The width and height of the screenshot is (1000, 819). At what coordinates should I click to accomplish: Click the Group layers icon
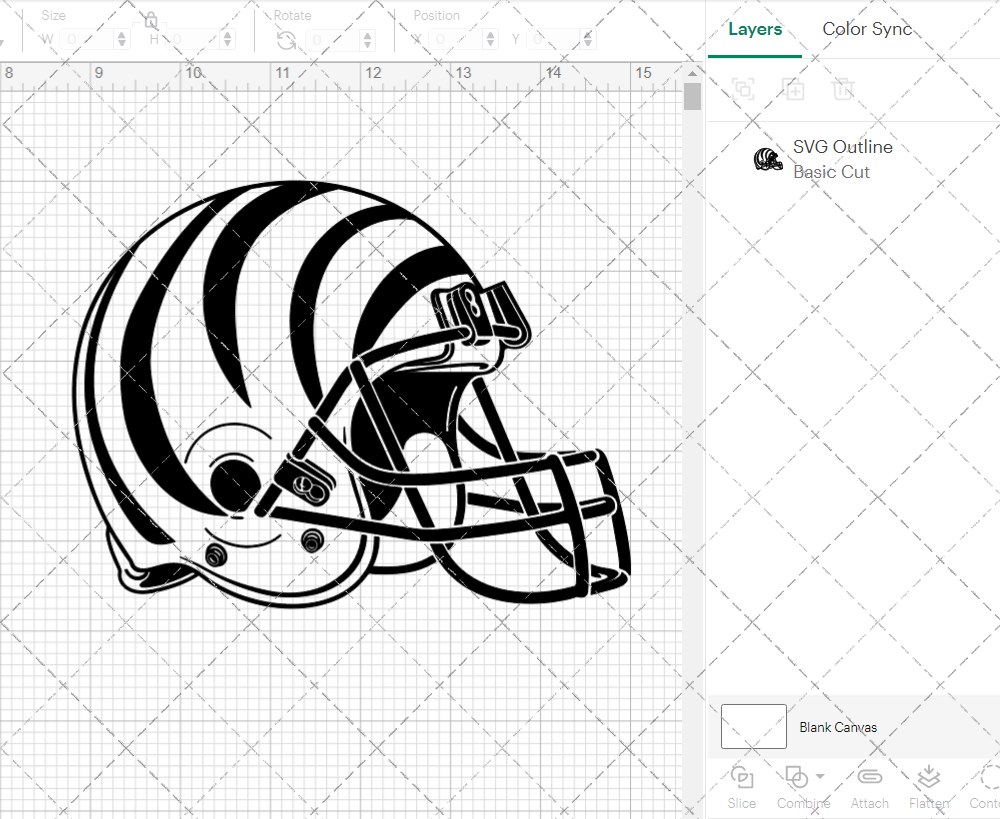click(743, 89)
